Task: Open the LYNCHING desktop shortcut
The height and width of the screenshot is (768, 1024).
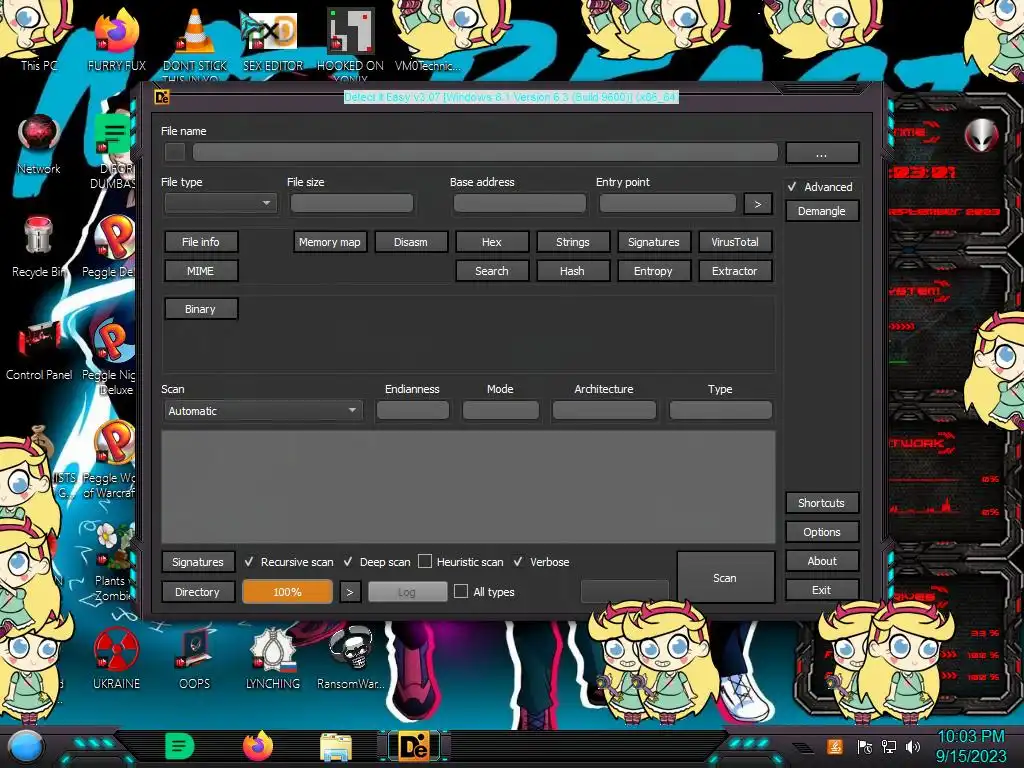Action: point(273,658)
